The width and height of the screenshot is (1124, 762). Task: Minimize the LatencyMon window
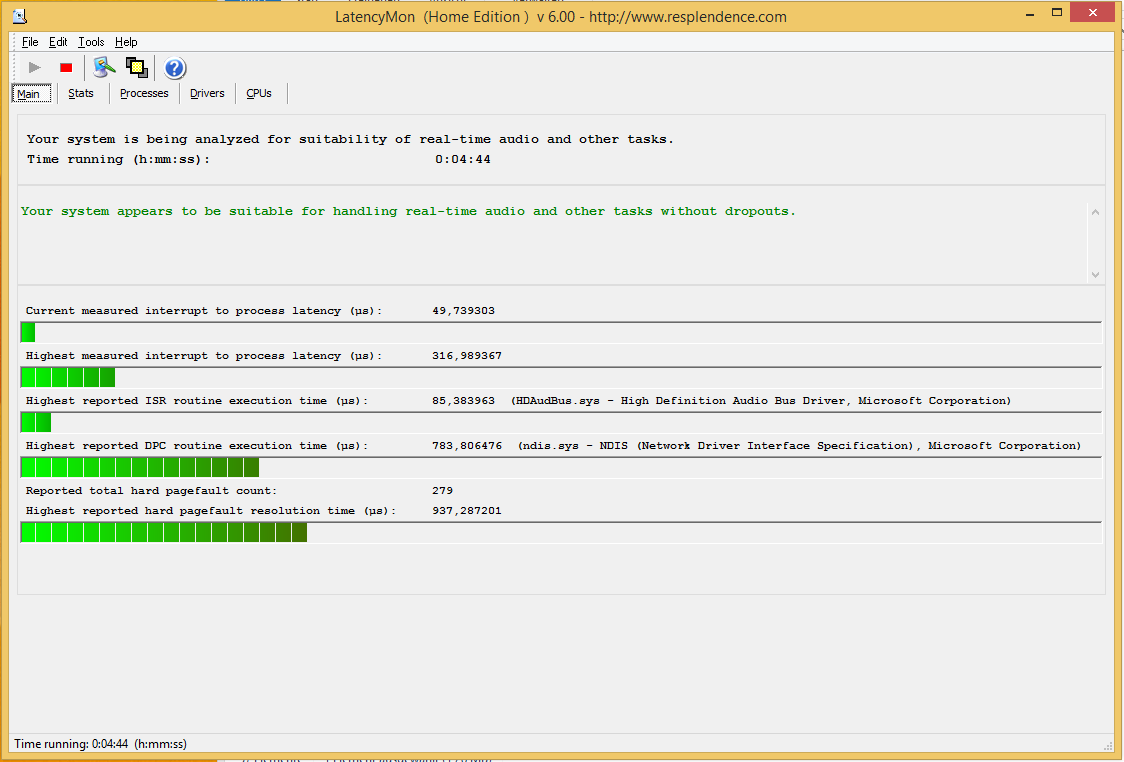click(x=1030, y=14)
